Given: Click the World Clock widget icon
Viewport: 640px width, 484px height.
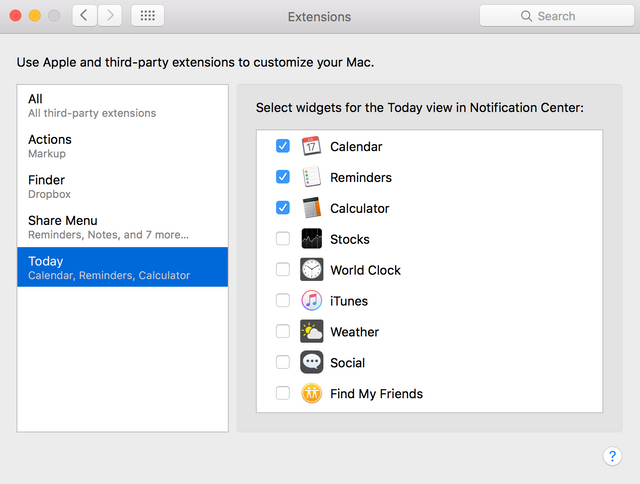Looking at the screenshot, I should click(x=311, y=270).
